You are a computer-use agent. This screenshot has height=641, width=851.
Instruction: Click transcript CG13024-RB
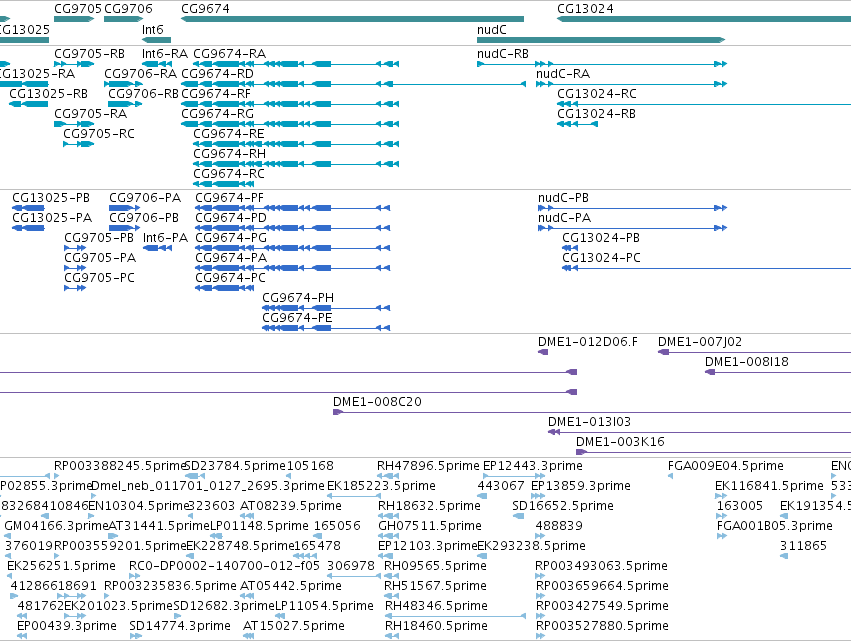[596, 114]
